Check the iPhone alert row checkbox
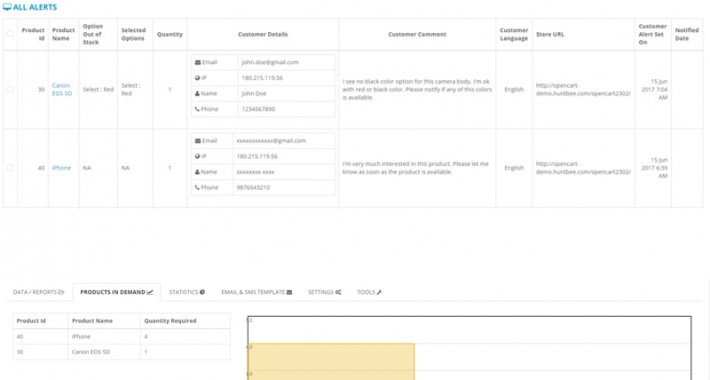This screenshot has height=380, width=710. (10, 168)
